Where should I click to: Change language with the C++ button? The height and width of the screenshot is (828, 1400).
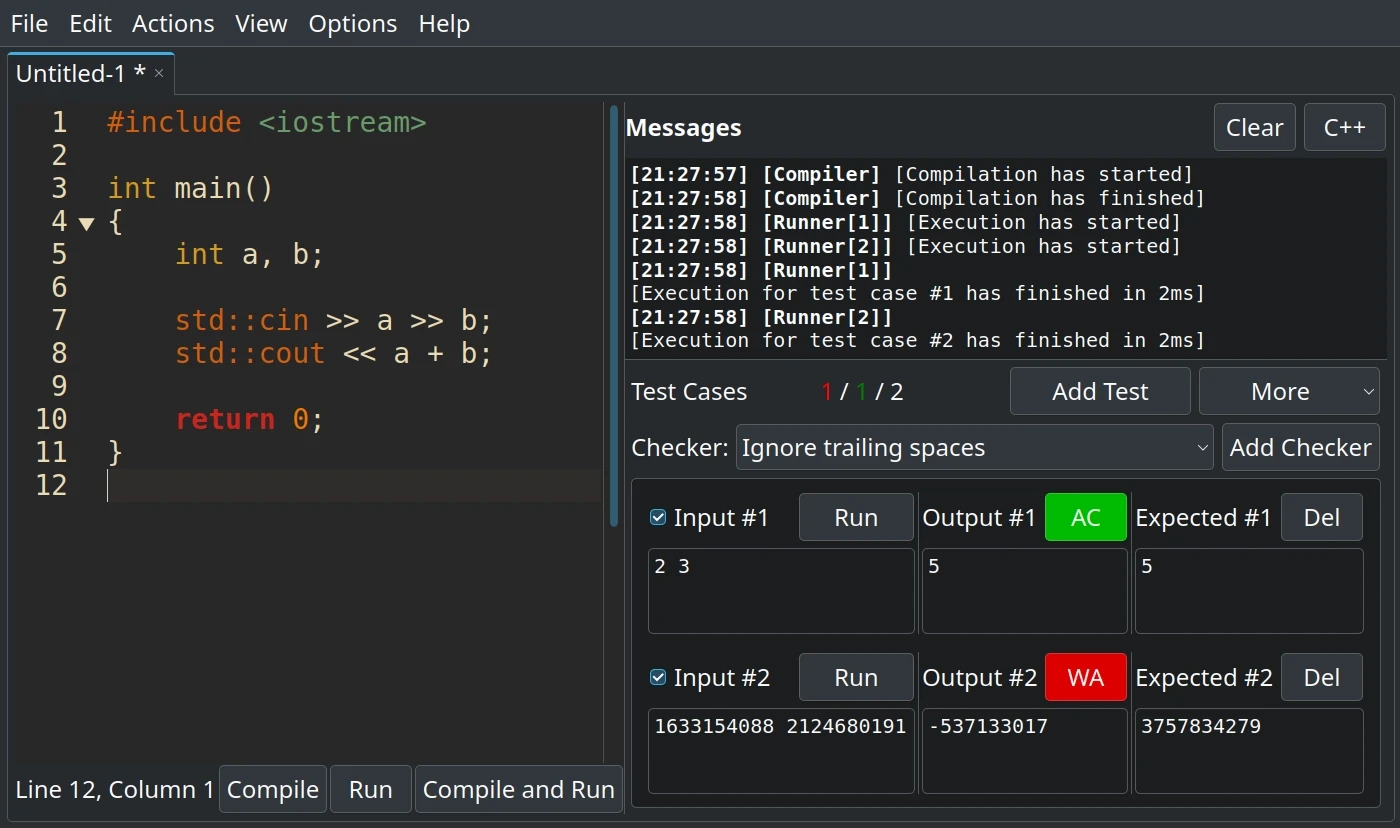(1344, 127)
